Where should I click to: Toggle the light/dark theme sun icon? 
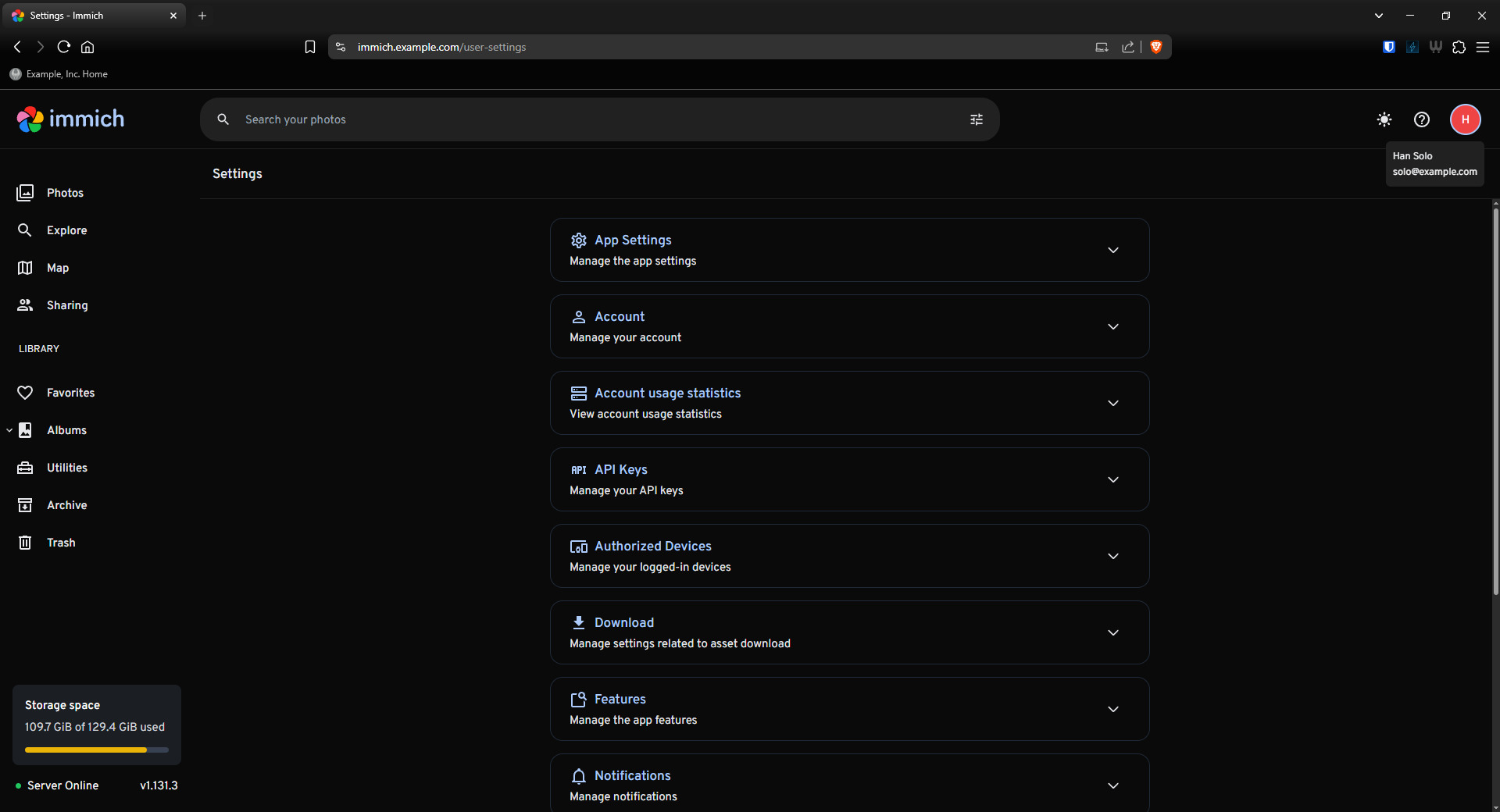[x=1384, y=119]
